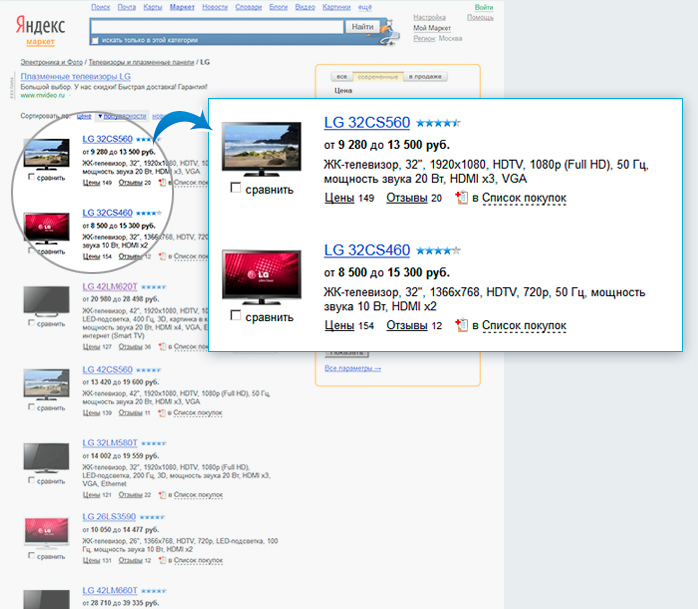This screenshot has height=609, width=698.
Task: View Цены 121 for LG 32LM580T
Action: 97,495
